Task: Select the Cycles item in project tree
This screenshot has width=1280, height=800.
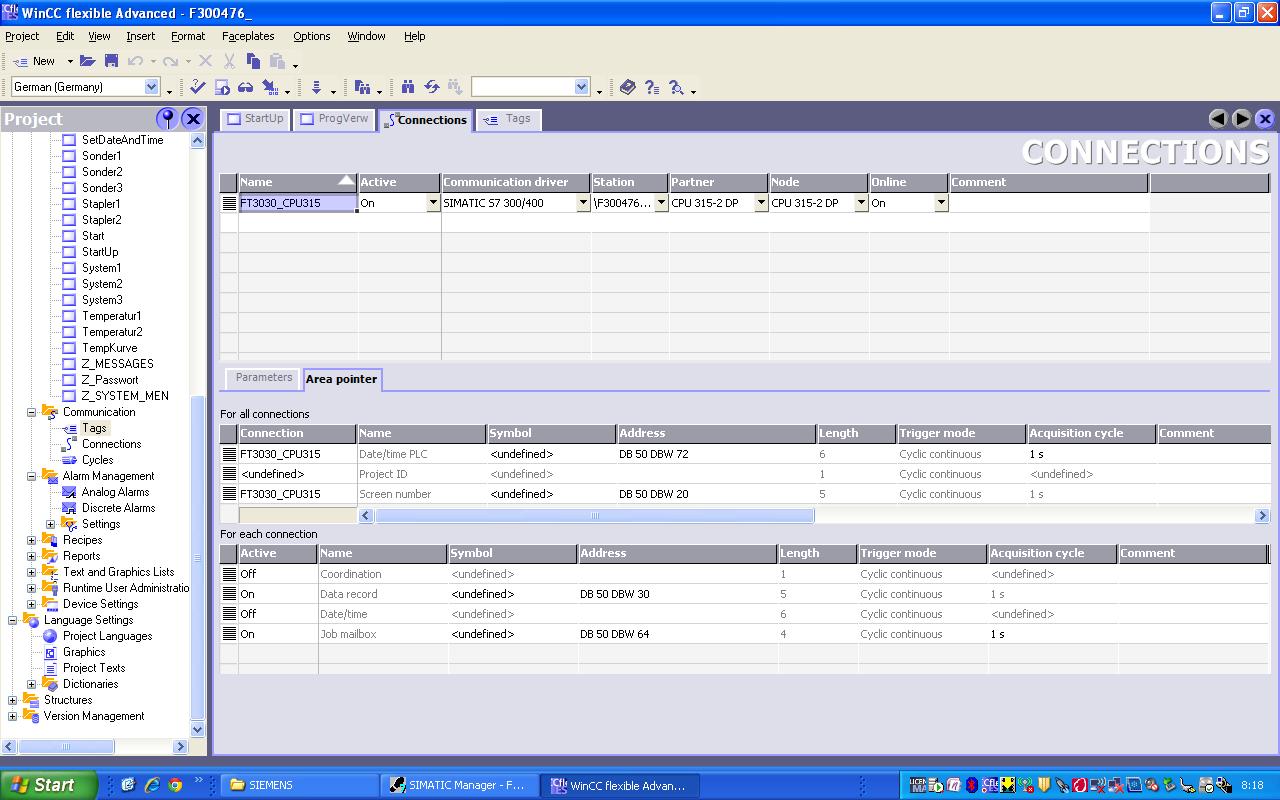Action: (x=97, y=460)
